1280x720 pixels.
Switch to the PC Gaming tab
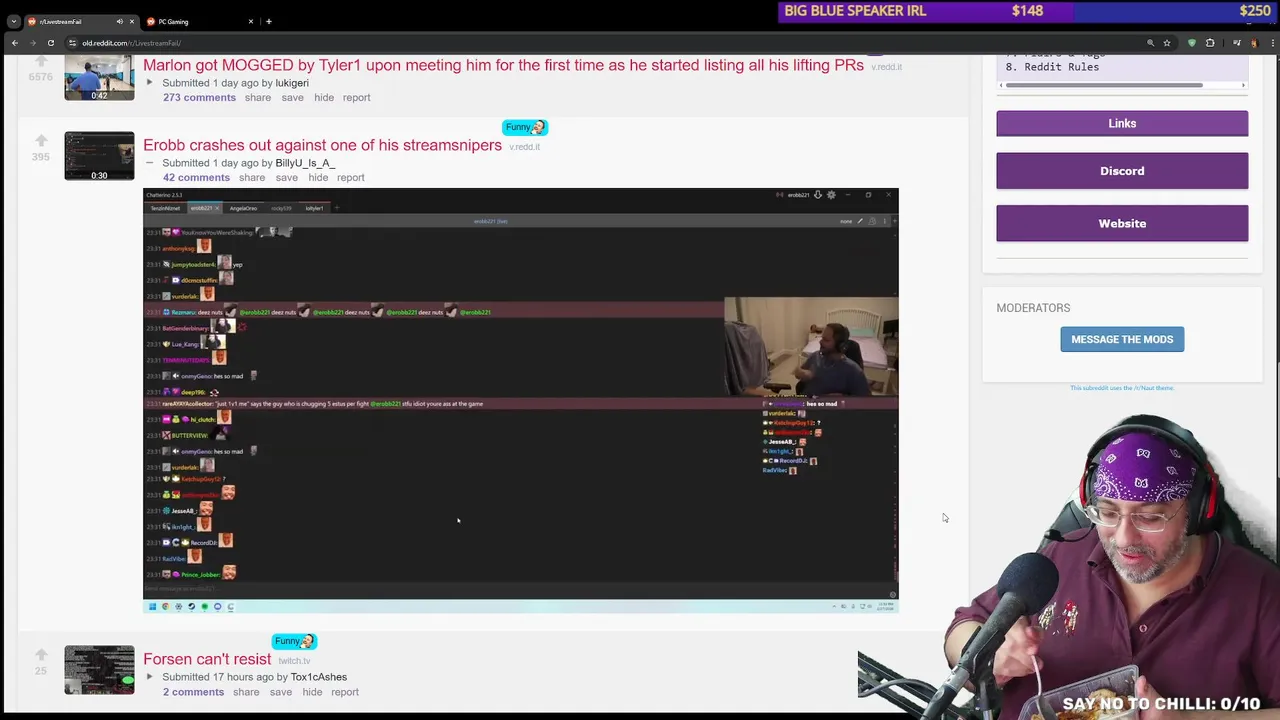point(200,21)
